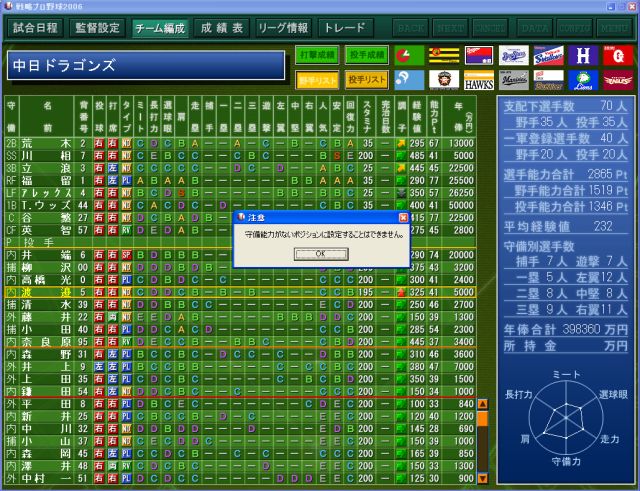Click the SP type badge in 井端's row
This screenshot has width=640, height=491.
click(126, 255)
